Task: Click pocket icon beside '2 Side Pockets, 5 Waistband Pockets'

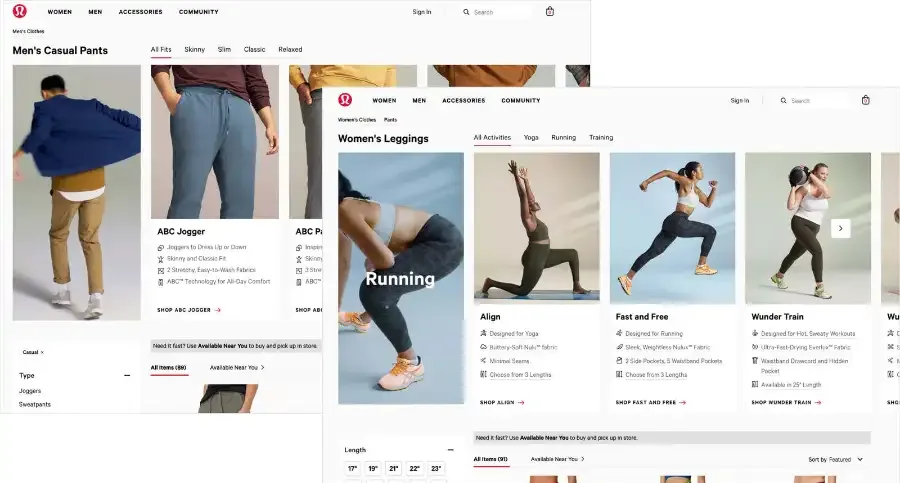Action: pyautogui.click(x=619, y=361)
